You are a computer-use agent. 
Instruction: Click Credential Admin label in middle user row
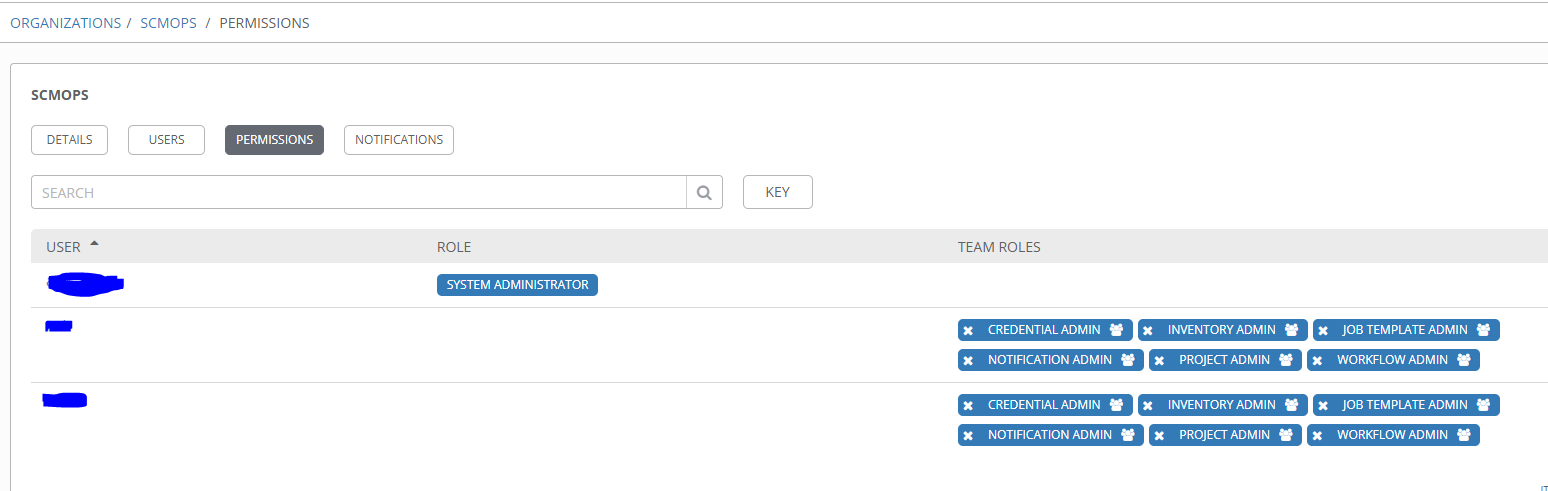(1044, 330)
